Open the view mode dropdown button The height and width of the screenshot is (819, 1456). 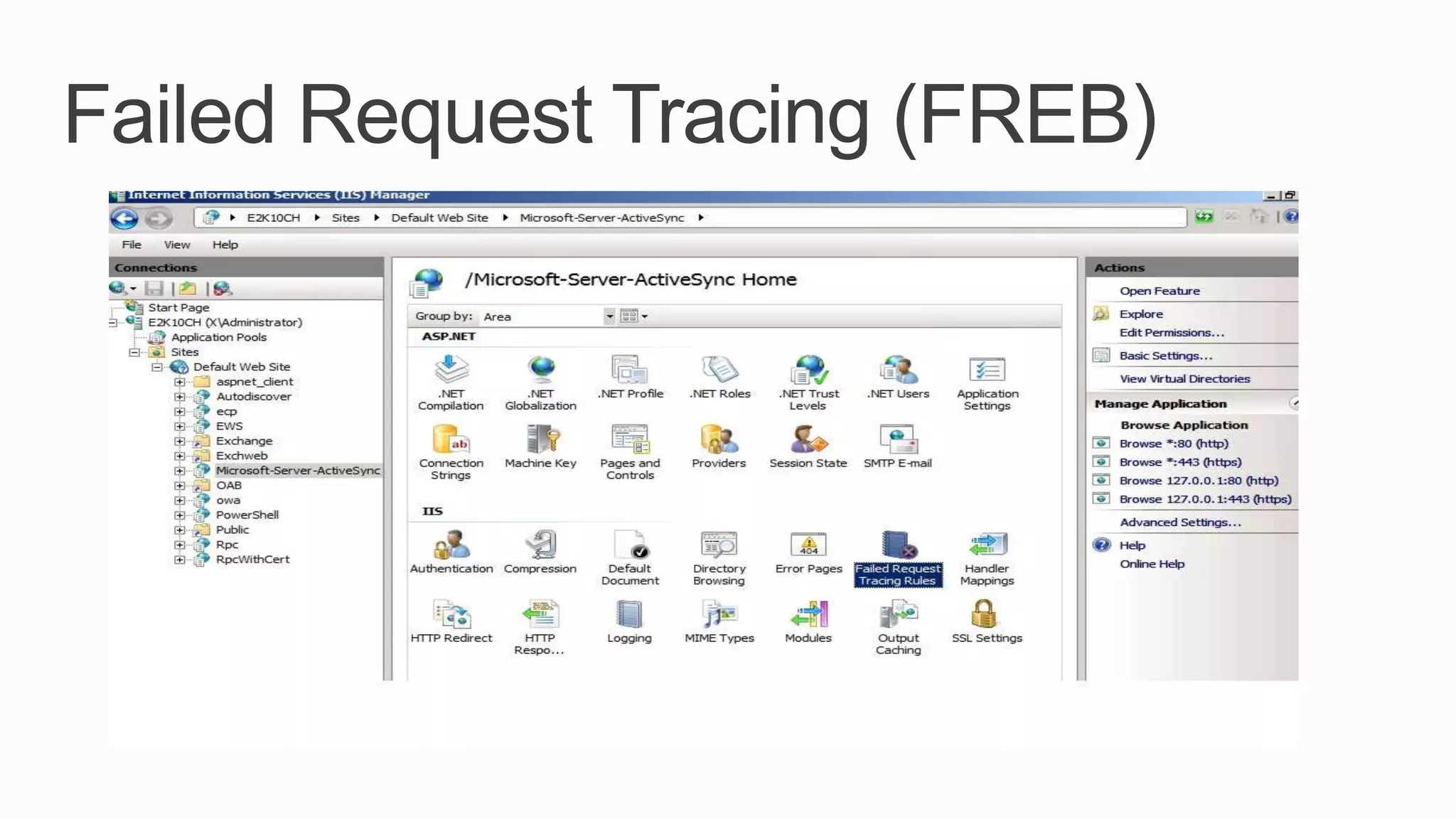[x=634, y=316]
